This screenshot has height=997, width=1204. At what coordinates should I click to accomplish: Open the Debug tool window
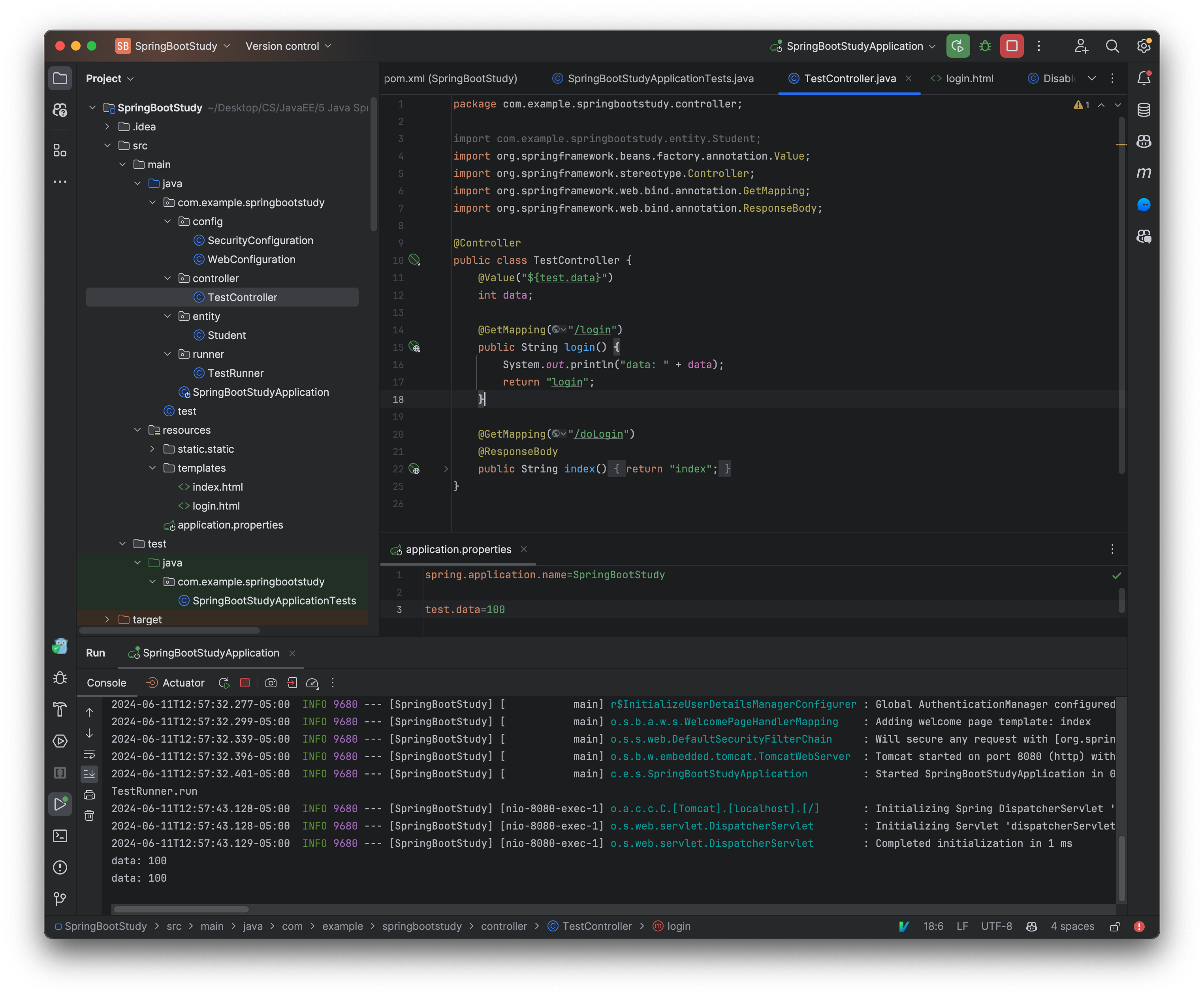pyautogui.click(x=60, y=677)
